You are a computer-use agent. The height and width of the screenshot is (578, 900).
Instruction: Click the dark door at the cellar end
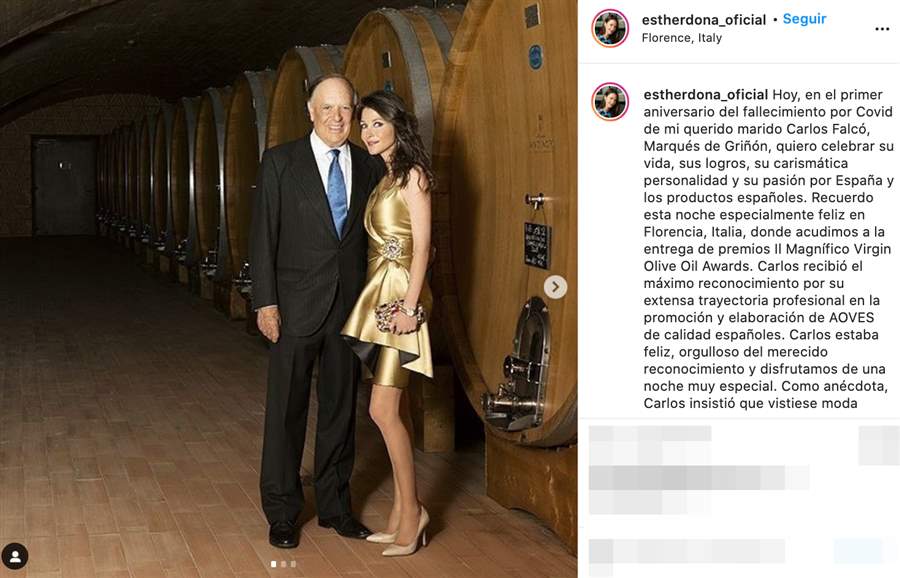pyautogui.click(x=65, y=185)
